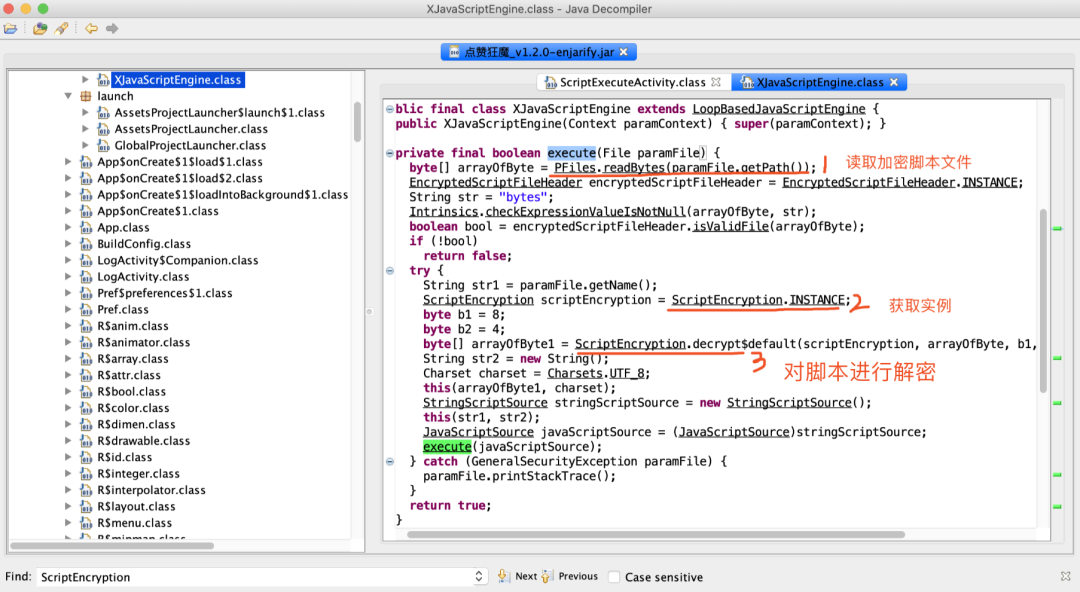Collapse the catch block fold marker
The width and height of the screenshot is (1080, 592).
(390, 462)
